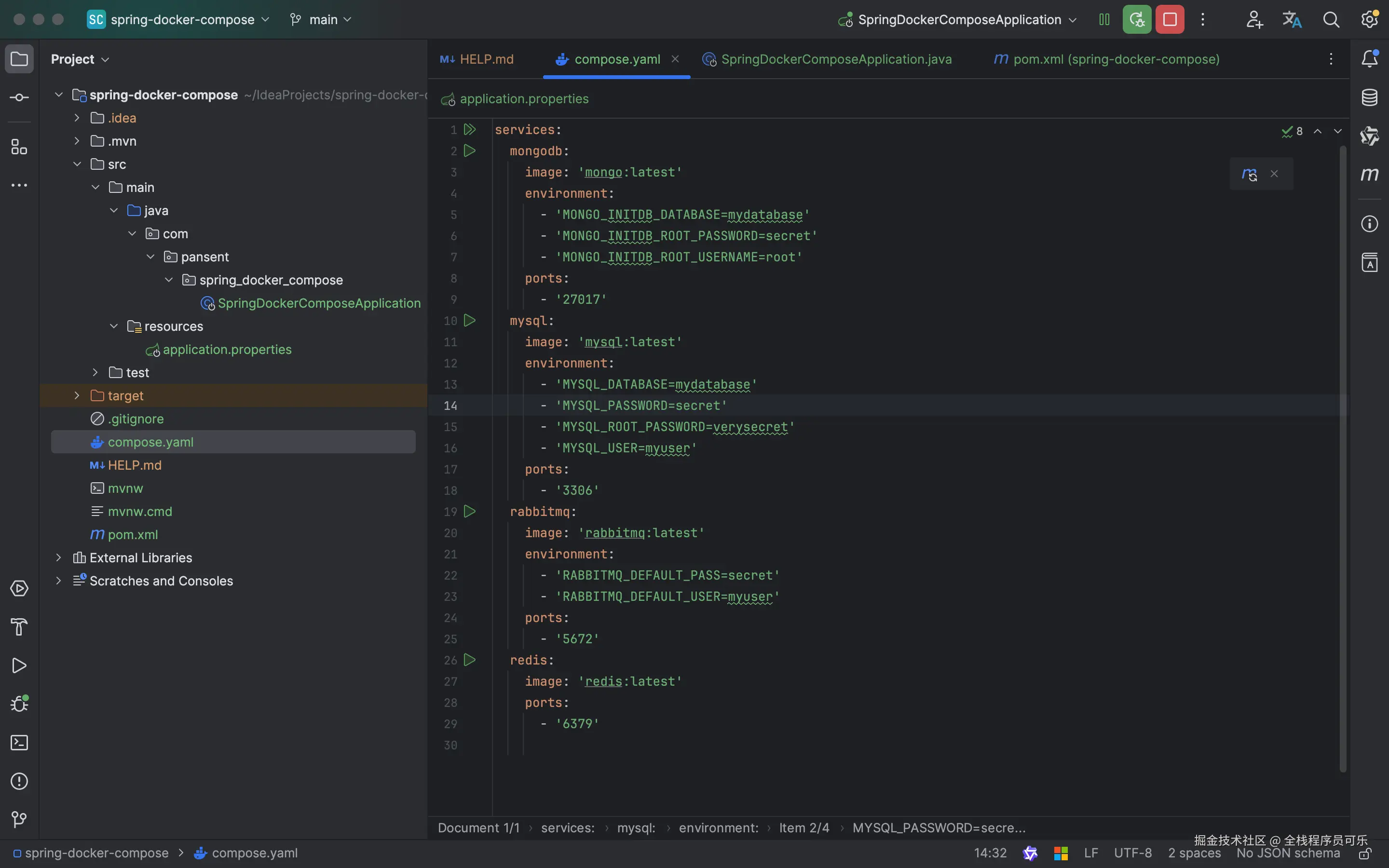Toggle read-only lock icon in status bar

tap(1365, 854)
